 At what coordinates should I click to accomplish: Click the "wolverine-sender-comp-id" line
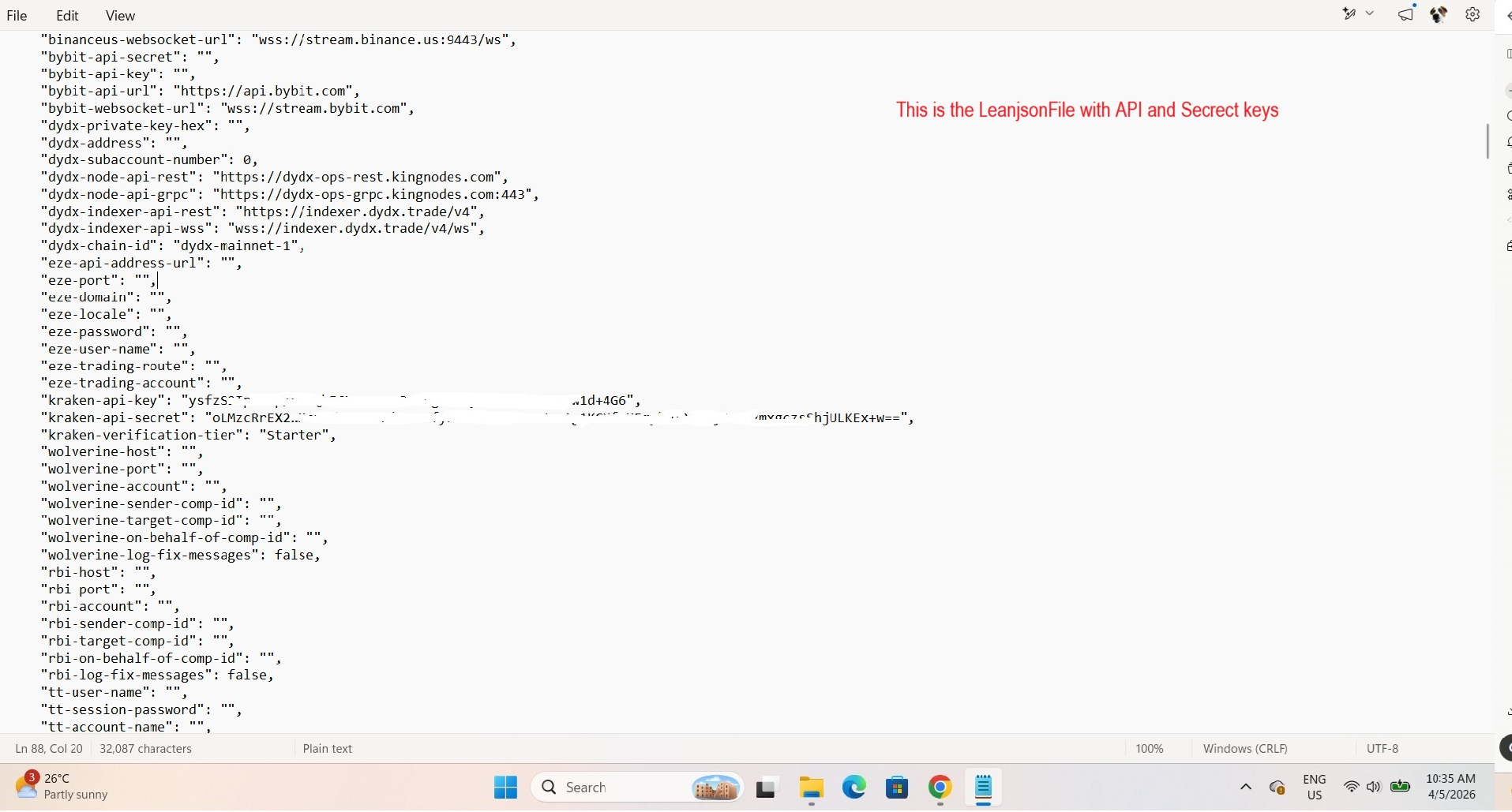pyautogui.click(x=161, y=503)
